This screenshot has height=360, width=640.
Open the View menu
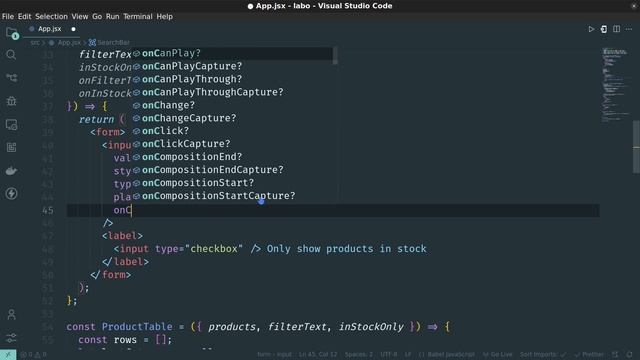tap(80, 16)
